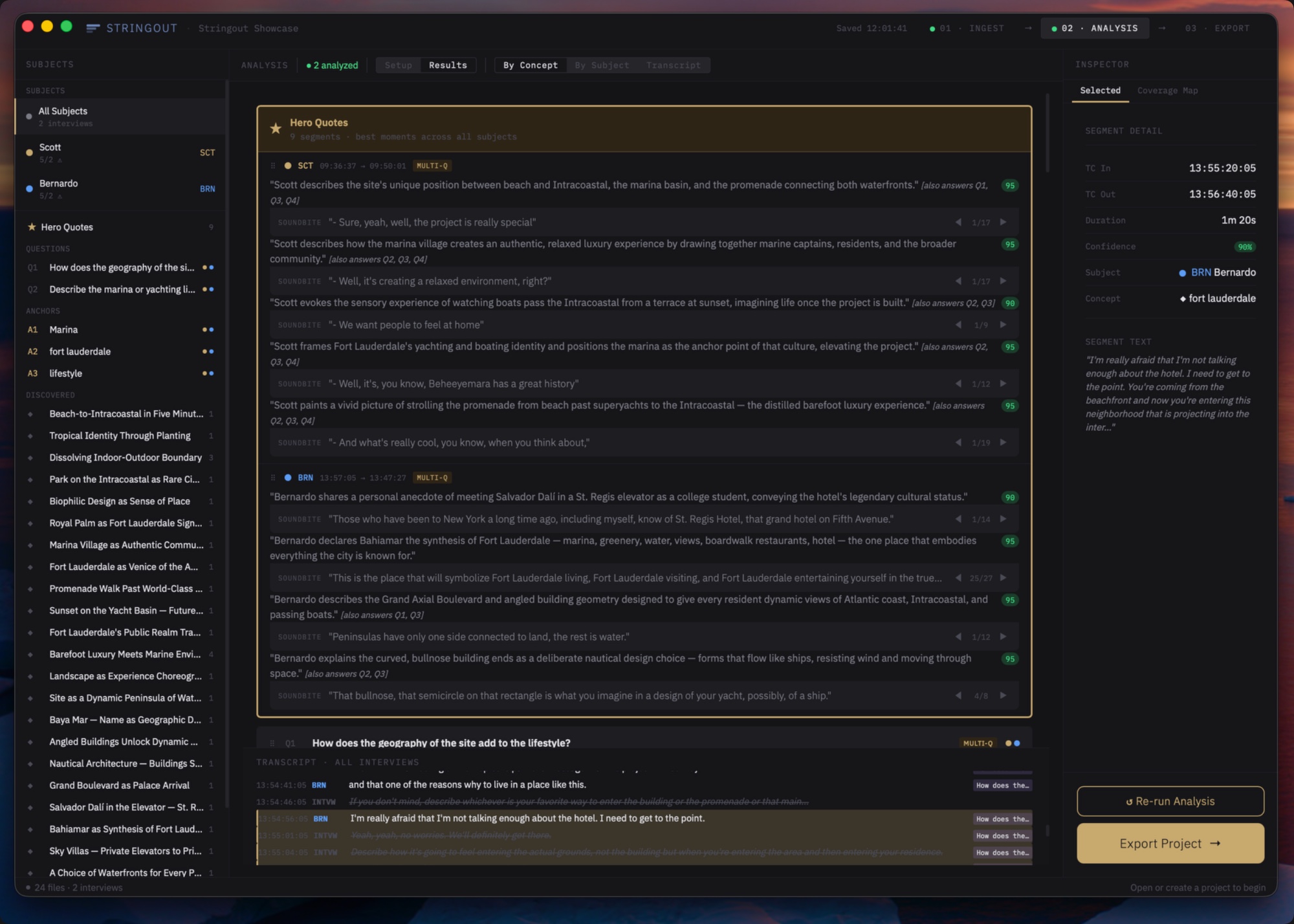Click the blue color dot next to Bernardo
This screenshot has width=1294, height=924.
coord(29,189)
